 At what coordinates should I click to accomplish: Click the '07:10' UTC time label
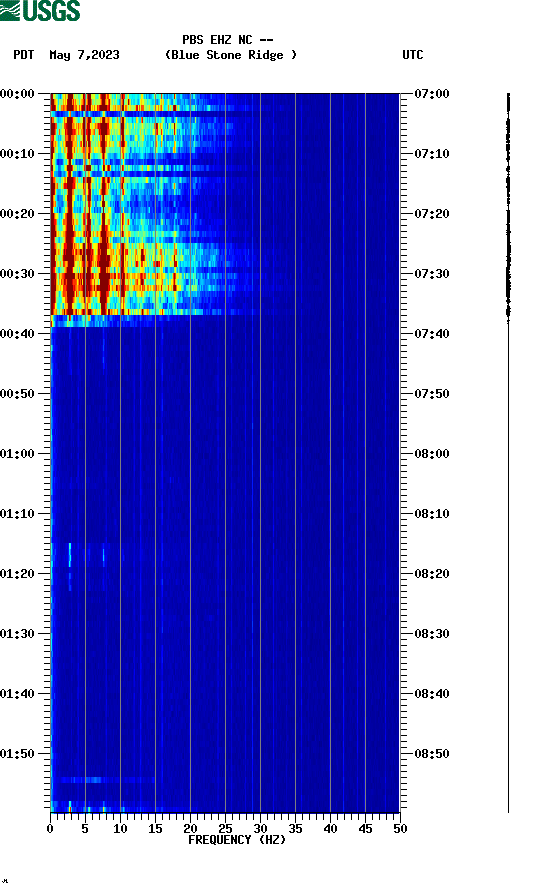pyautogui.click(x=431, y=154)
